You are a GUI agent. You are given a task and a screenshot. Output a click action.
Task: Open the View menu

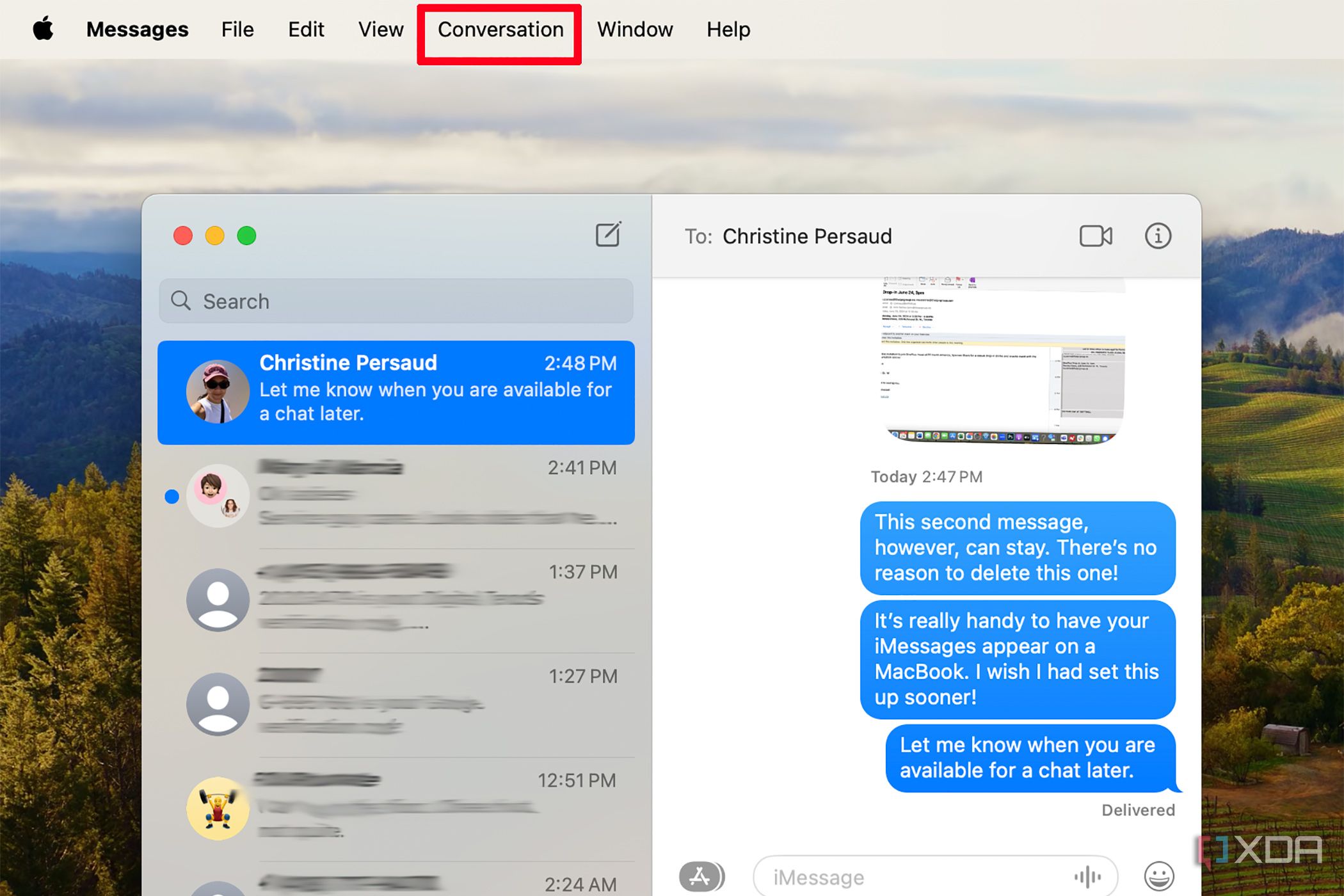(x=380, y=29)
